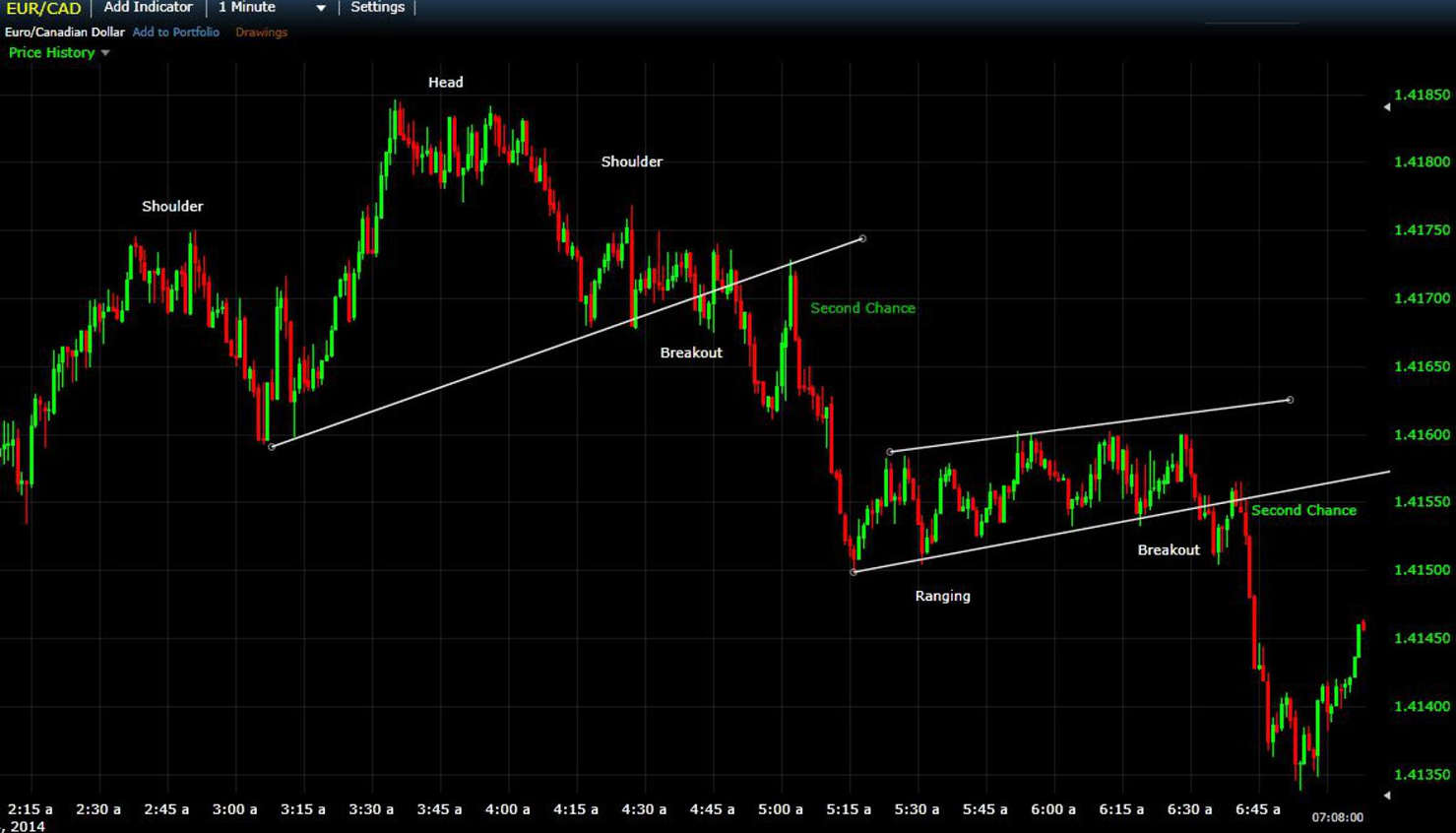Open the Drawings link
This screenshot has width=1456, height=833.
pos(261,32)
